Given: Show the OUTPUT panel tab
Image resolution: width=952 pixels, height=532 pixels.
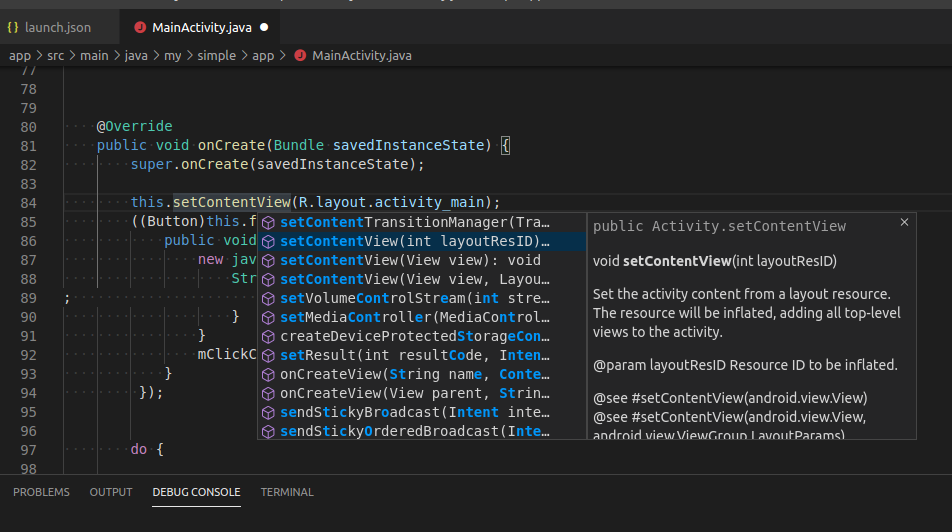Looking at the screenshot, I should (x=111, y=492).
